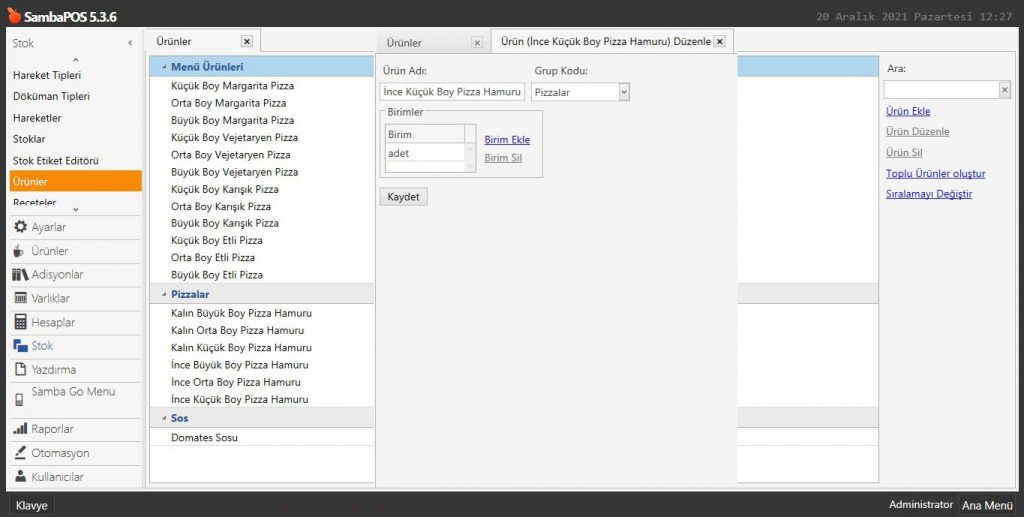Open Stok Etiket Editörü item
Viewport: 1024px width, 517px height.
coord(56,161)
